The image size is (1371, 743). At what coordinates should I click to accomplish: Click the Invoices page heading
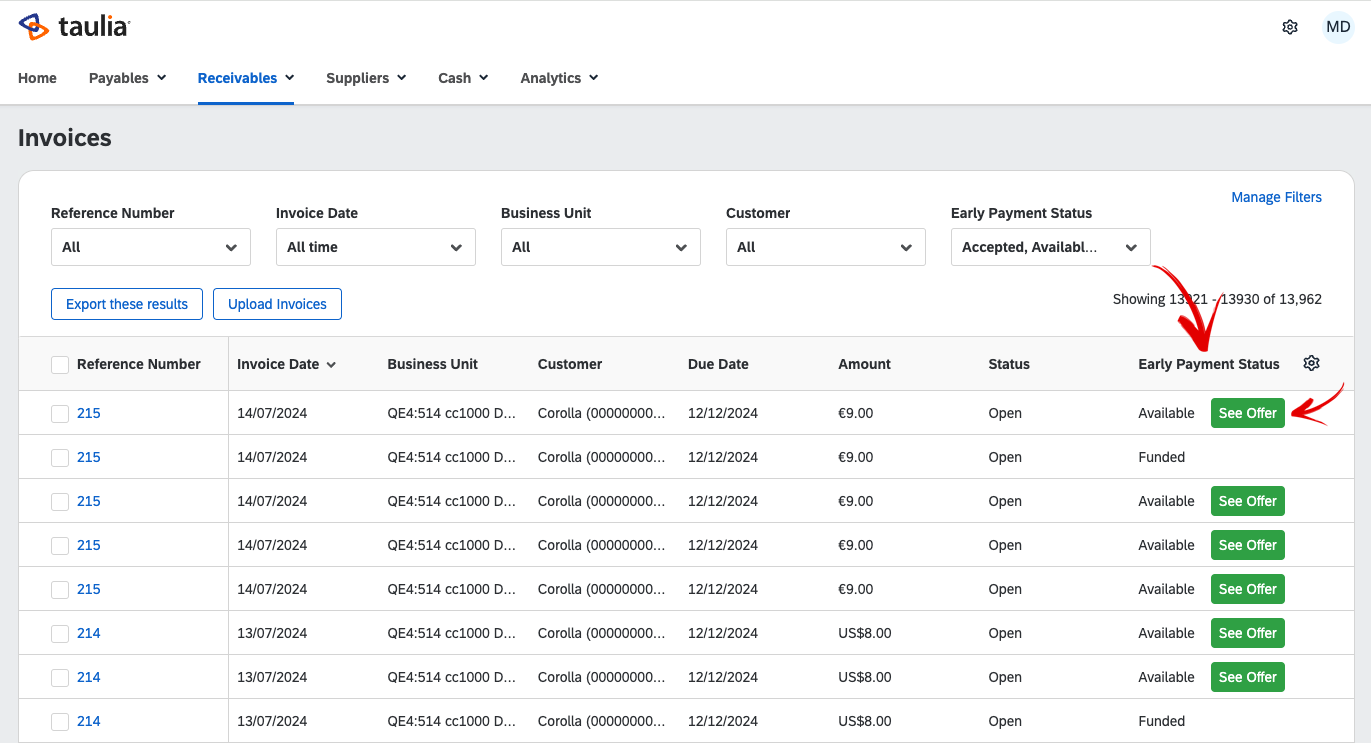click(65, 138)
